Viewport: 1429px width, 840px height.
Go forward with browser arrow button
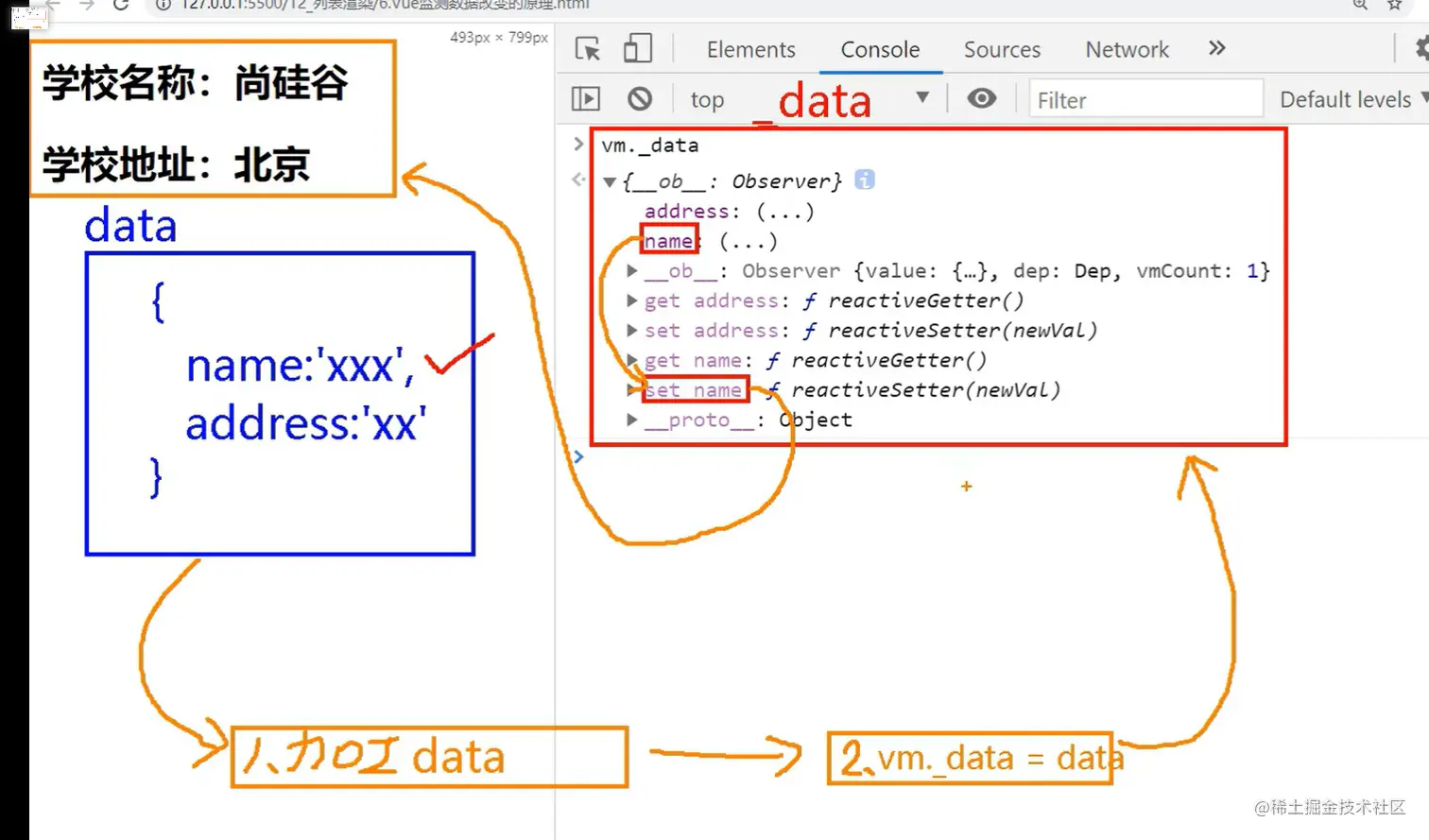pos(87,5)
